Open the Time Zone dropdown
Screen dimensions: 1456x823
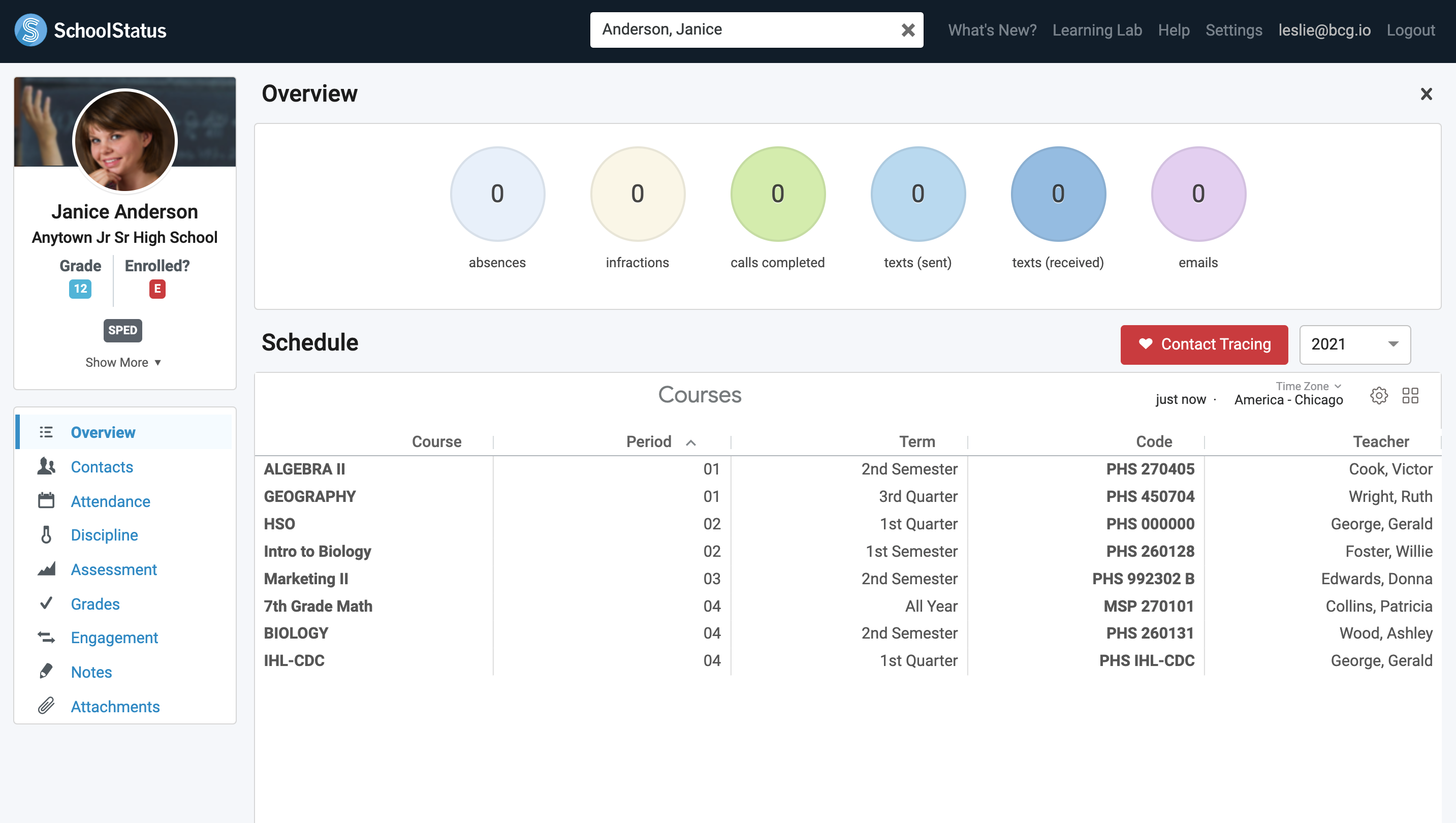click(1307, 387)
